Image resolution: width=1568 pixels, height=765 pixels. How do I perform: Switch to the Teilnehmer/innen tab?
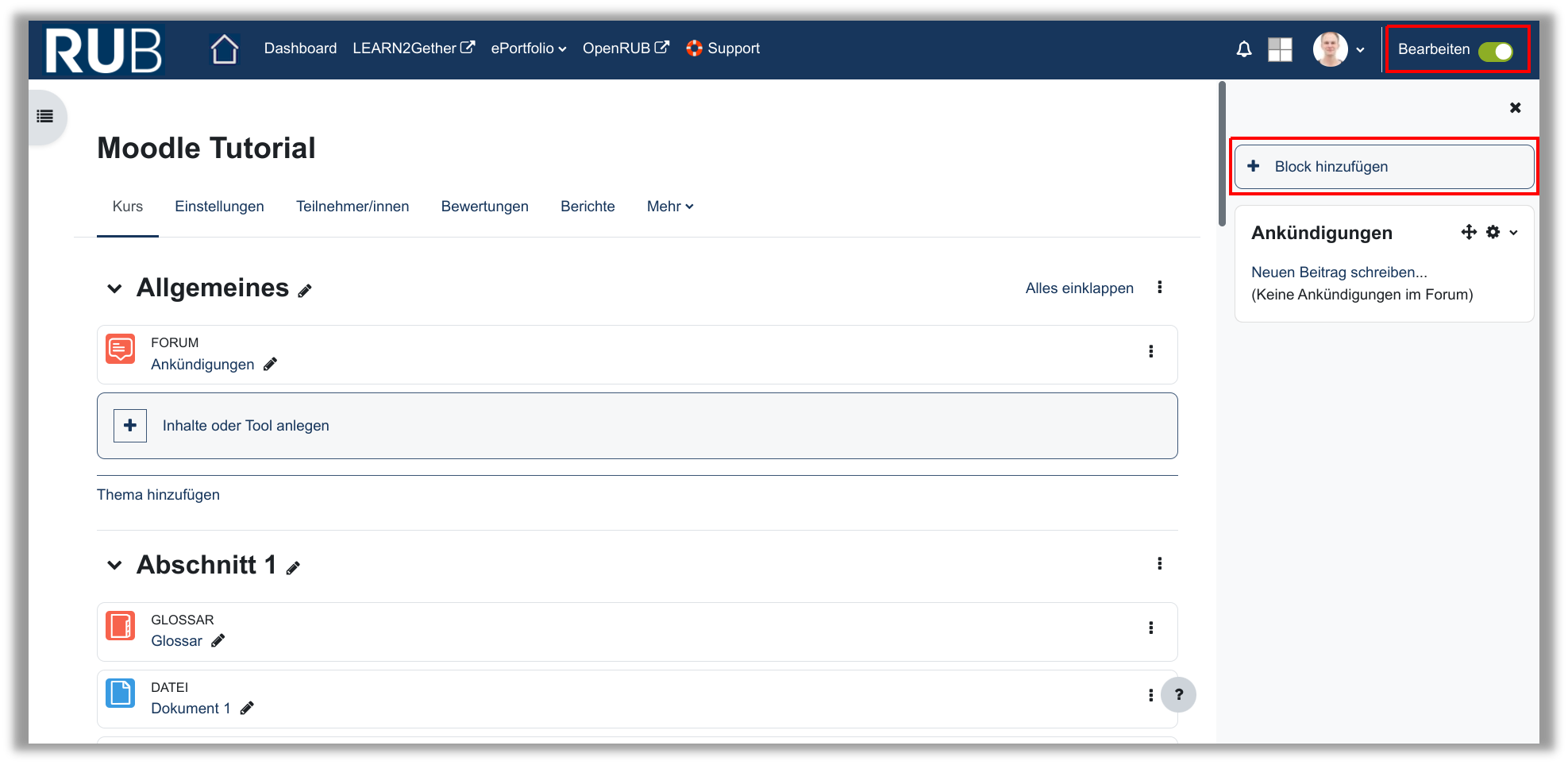[353, 207]
